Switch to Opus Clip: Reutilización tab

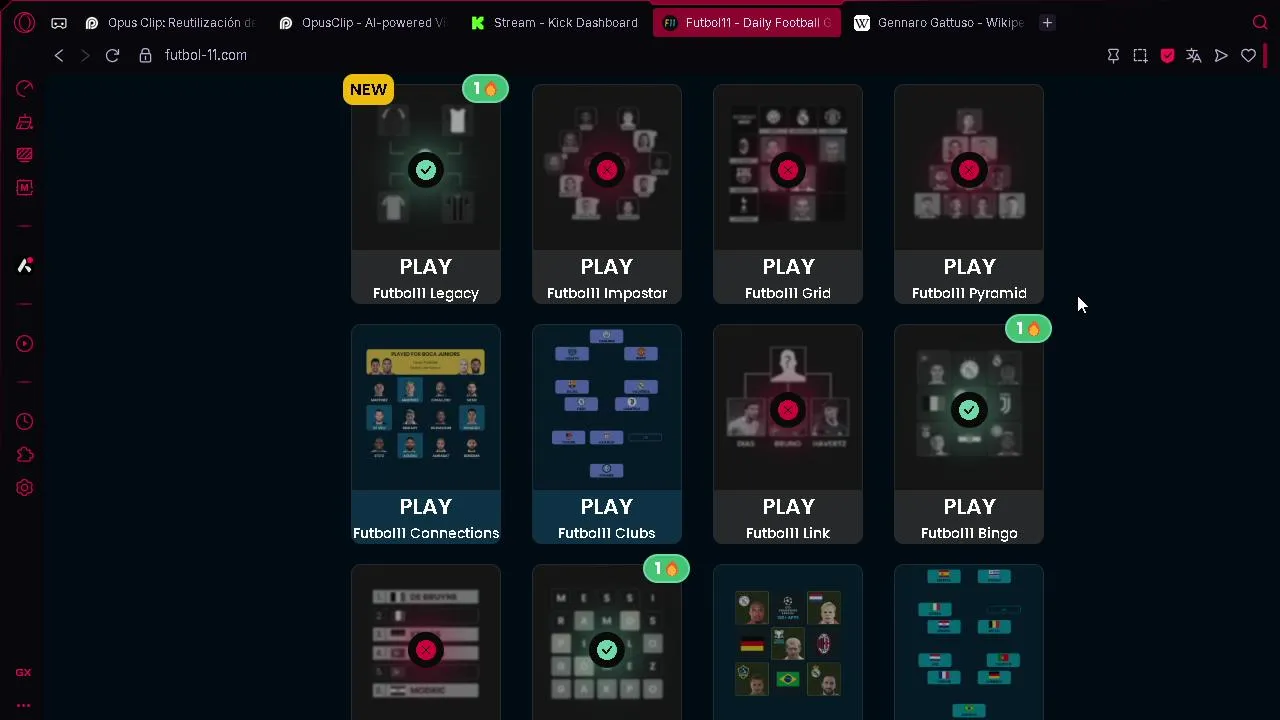170,22
